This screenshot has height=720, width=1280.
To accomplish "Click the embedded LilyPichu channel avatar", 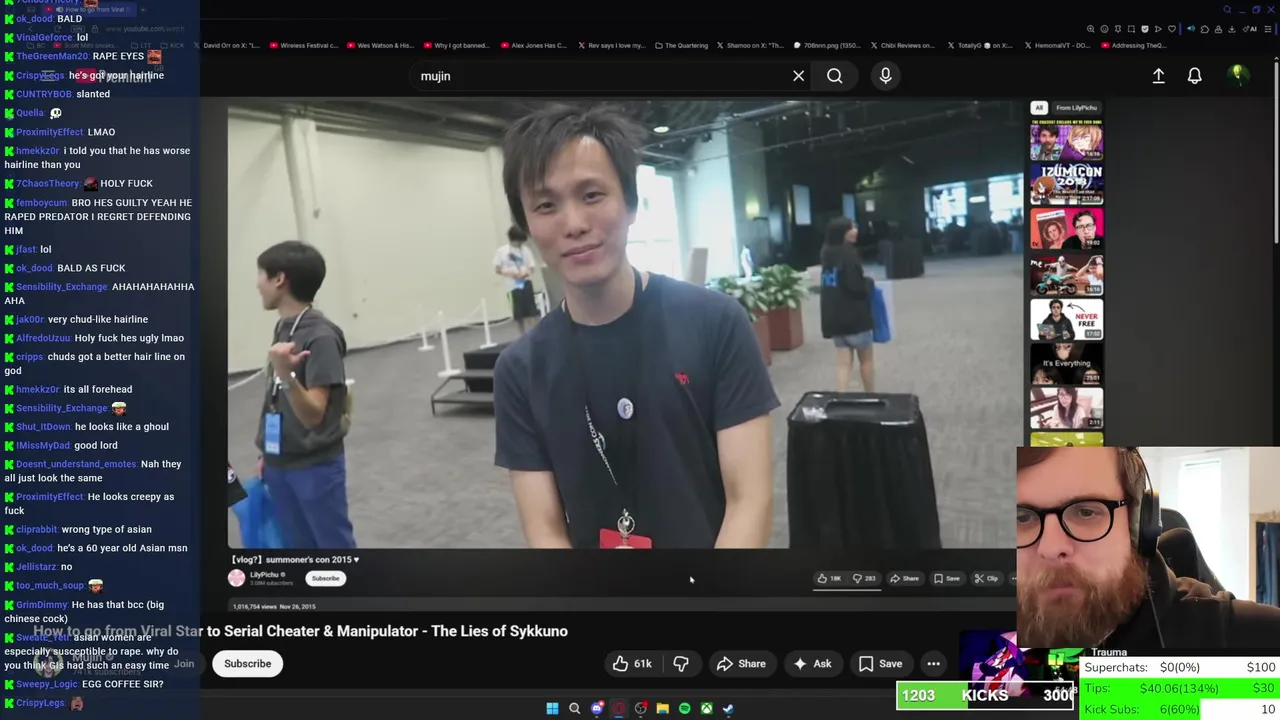I will click(x=237, y=578).
